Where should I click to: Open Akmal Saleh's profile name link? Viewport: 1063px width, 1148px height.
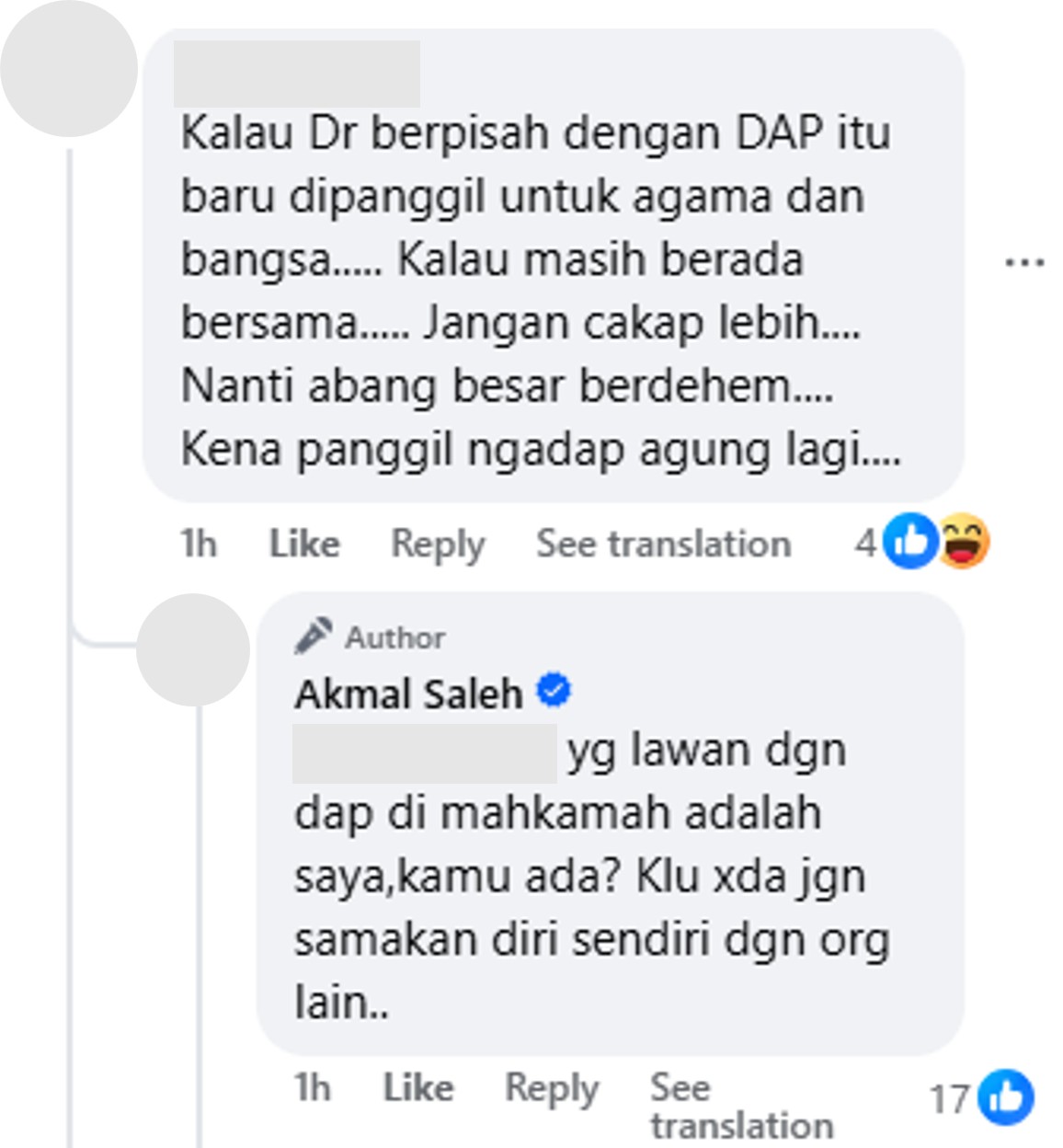pos(408,694)
